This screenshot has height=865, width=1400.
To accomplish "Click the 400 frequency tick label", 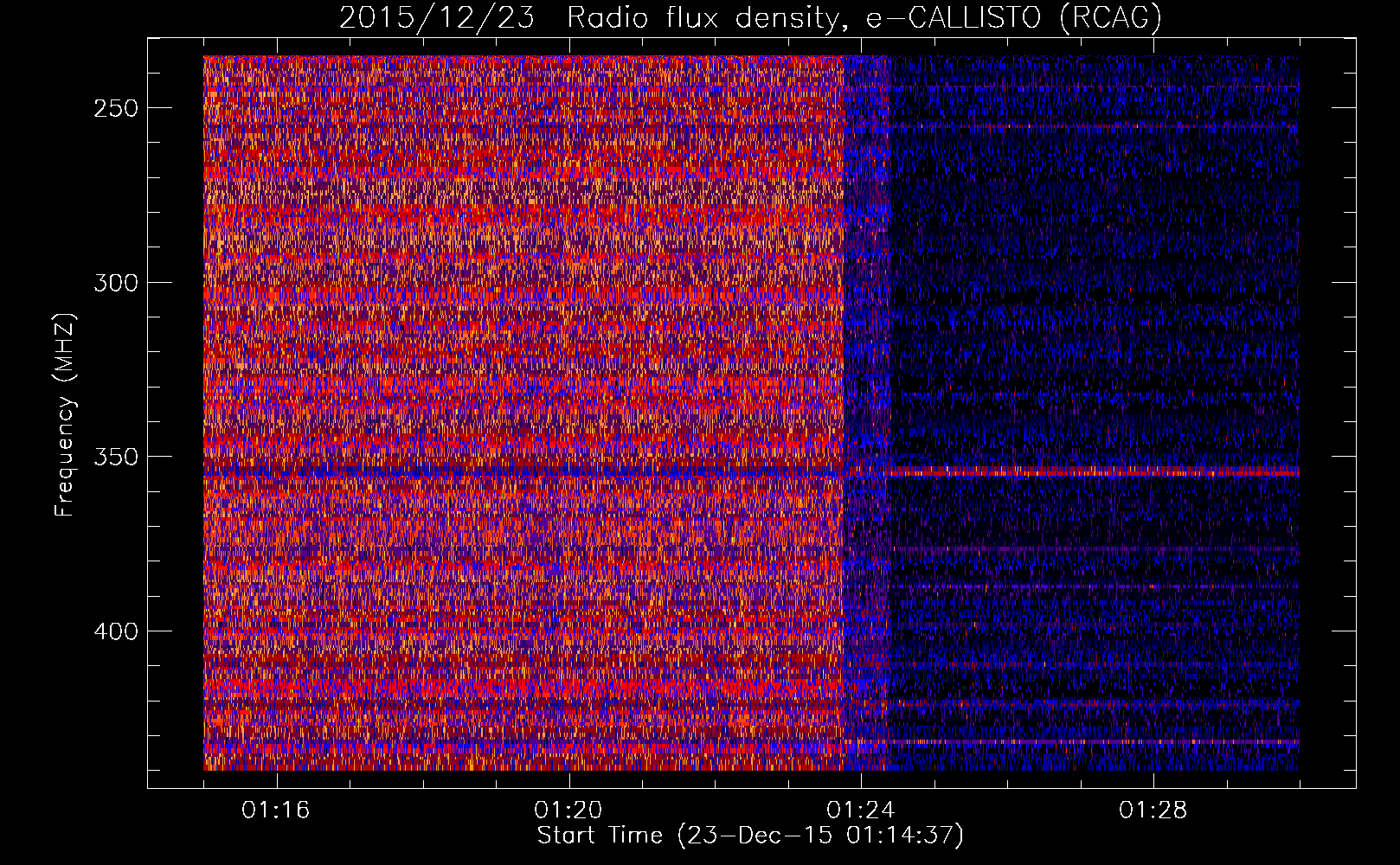I will click(115, 631).
